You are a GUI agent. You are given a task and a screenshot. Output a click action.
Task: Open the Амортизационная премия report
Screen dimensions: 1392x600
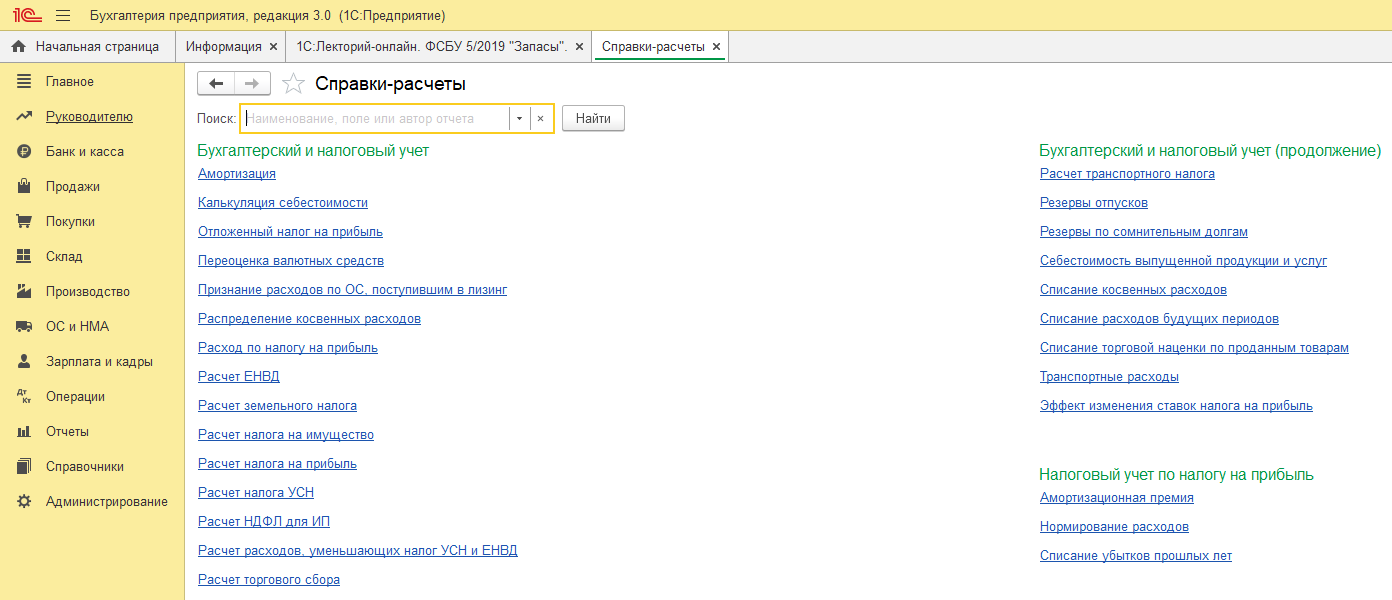pos(1117,498)
